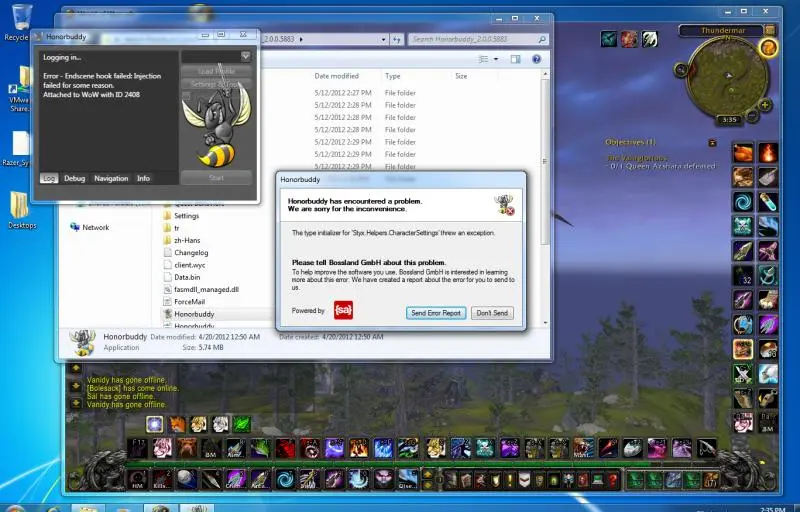
Task: Click the first teal buff icon
Action: click(608, 39)
